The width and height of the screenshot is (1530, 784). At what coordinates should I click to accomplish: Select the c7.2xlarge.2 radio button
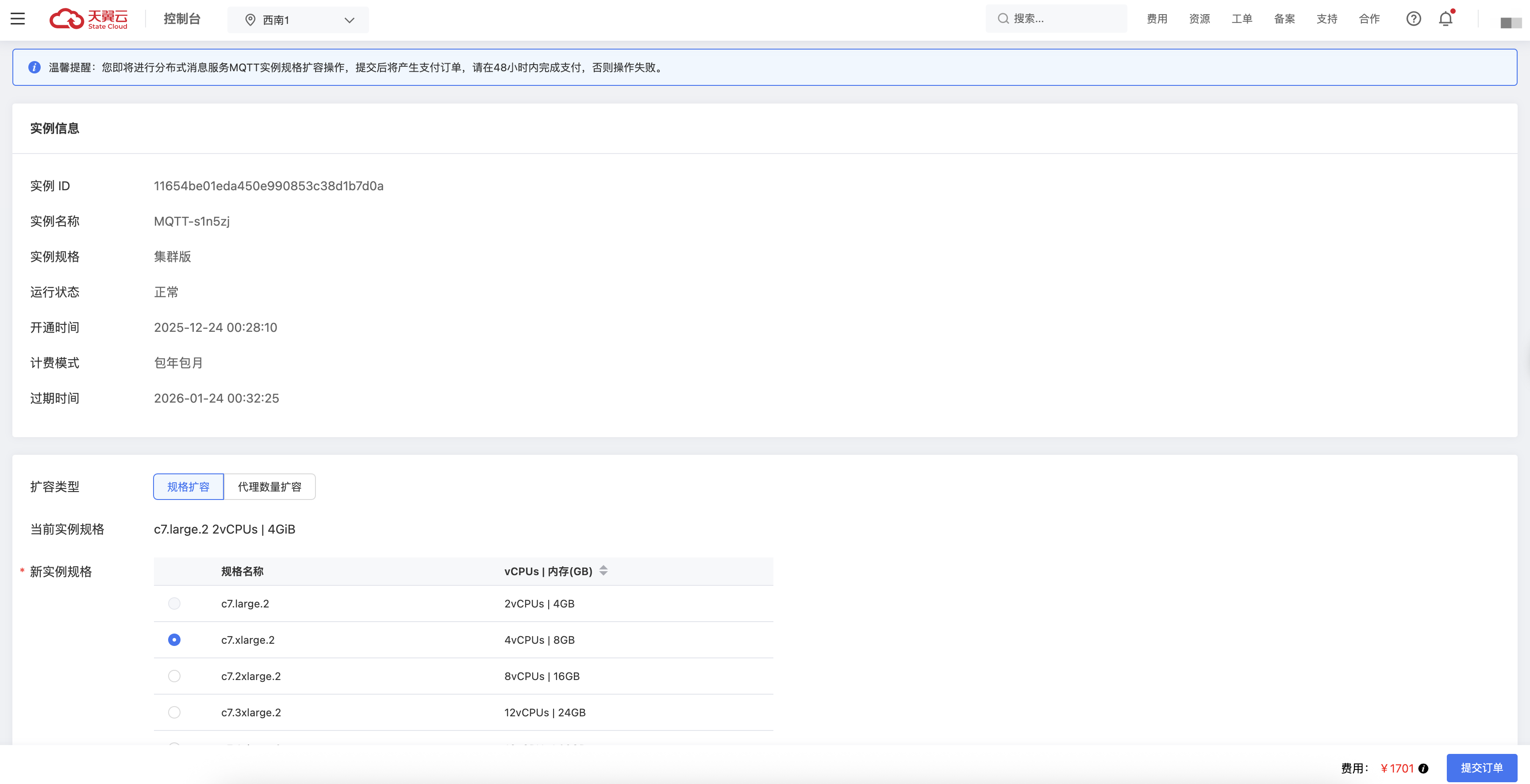pos(174,676)
